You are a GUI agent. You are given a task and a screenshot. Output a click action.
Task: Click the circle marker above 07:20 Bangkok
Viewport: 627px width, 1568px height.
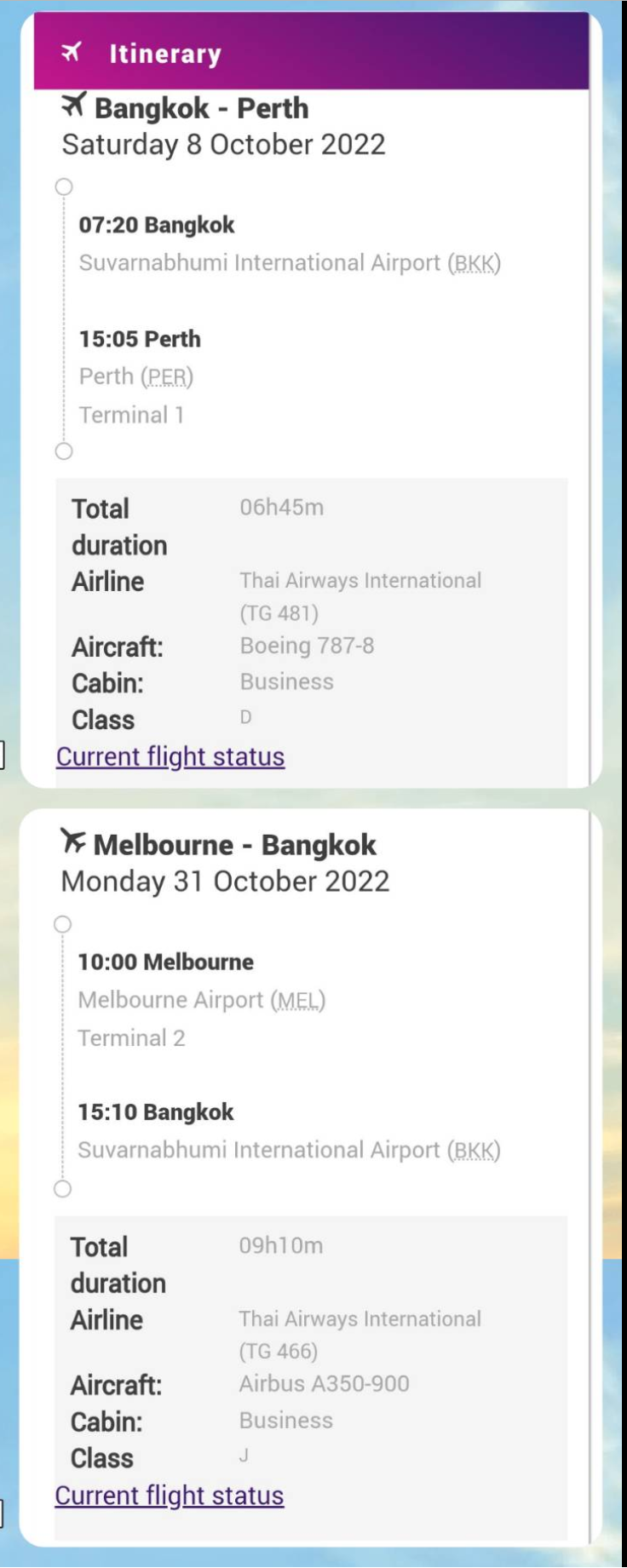click(x=64, y=187)
